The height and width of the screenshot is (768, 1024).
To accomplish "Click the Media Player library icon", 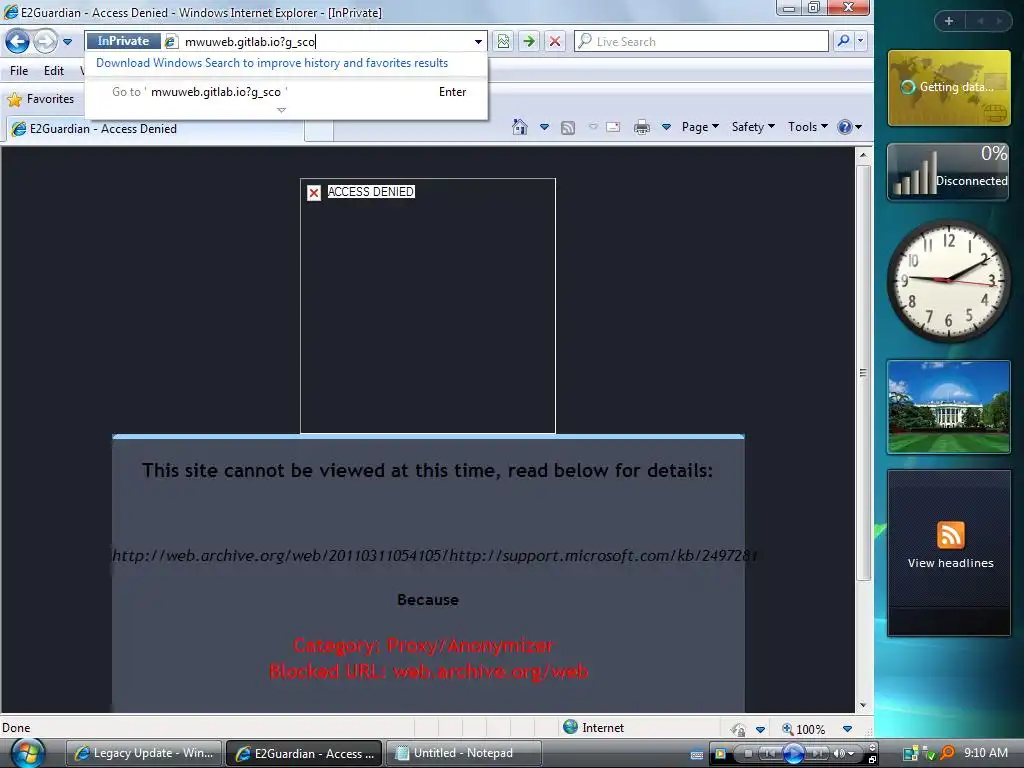I will coord(720,754).
